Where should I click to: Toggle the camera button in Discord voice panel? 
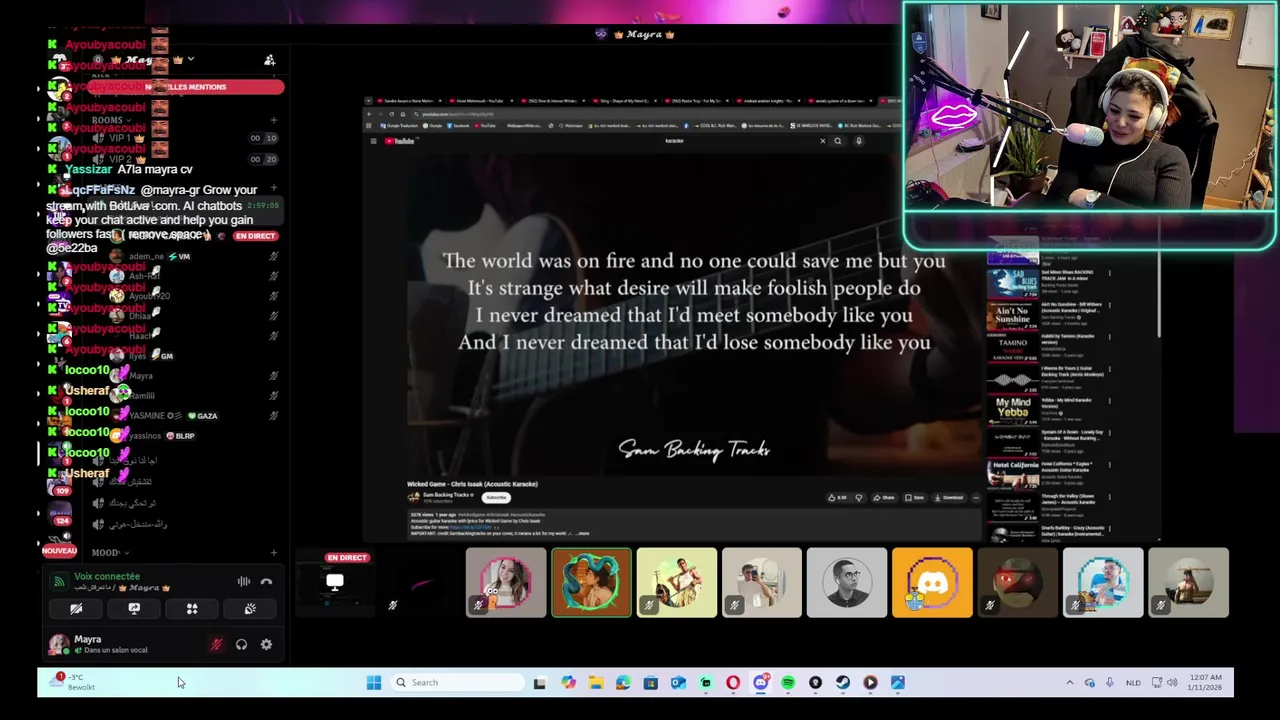76,608
